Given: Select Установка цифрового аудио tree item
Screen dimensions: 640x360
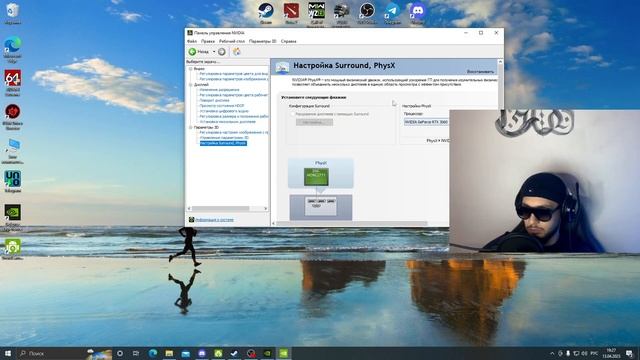Looking at the screenshot, I should (224, 111).
